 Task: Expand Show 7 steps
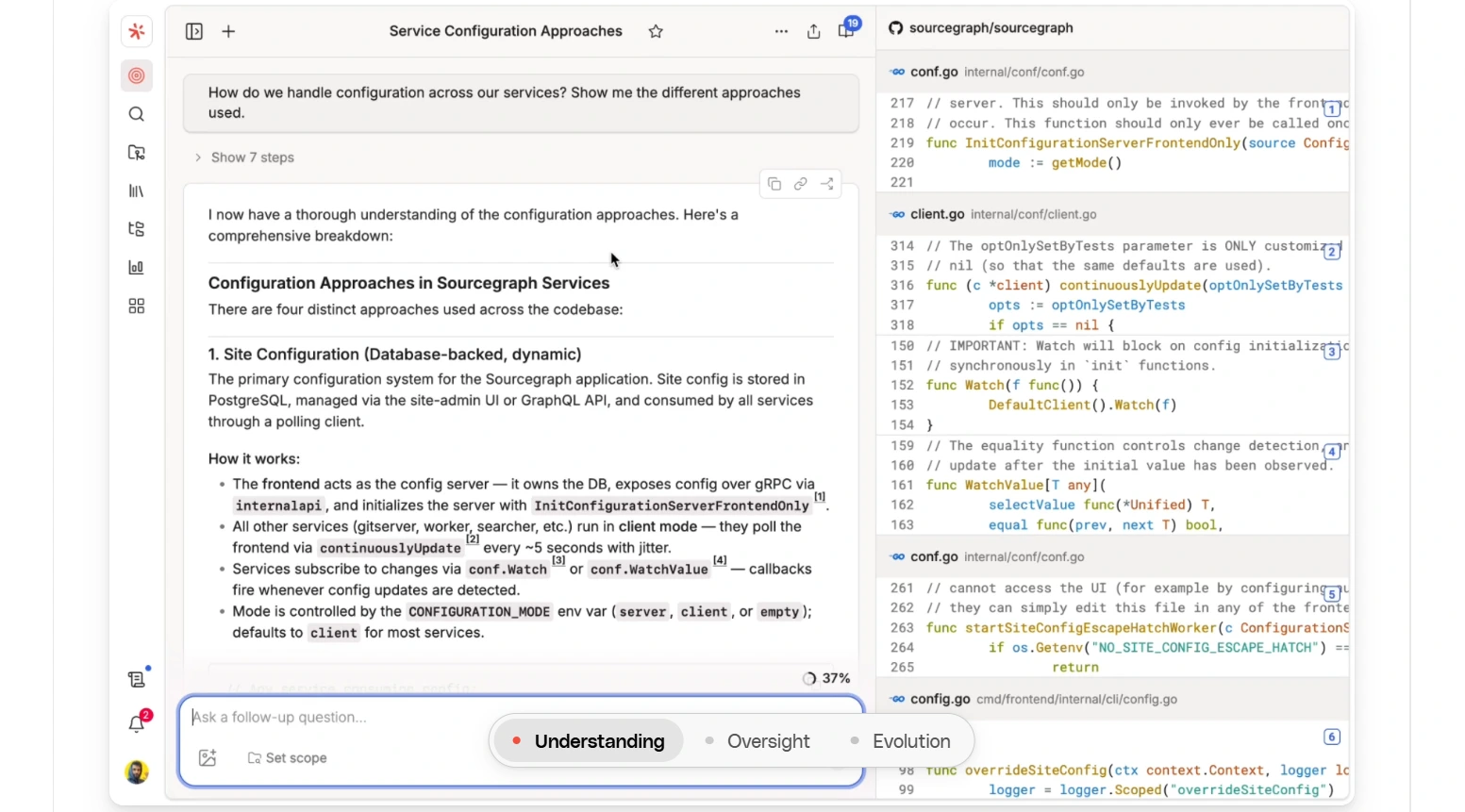pos(245,157)
